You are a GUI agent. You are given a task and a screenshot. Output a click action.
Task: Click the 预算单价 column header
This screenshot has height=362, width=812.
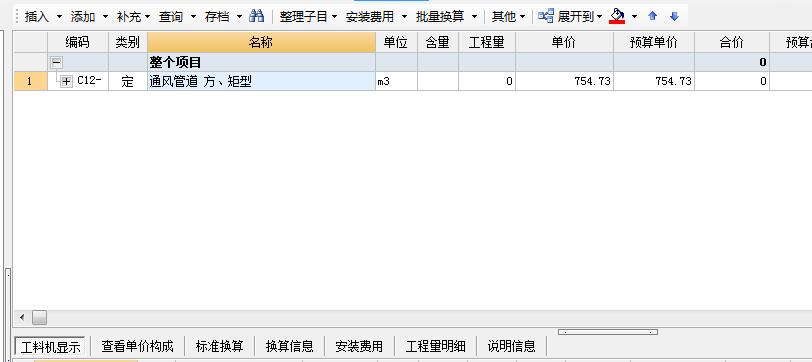654,42
